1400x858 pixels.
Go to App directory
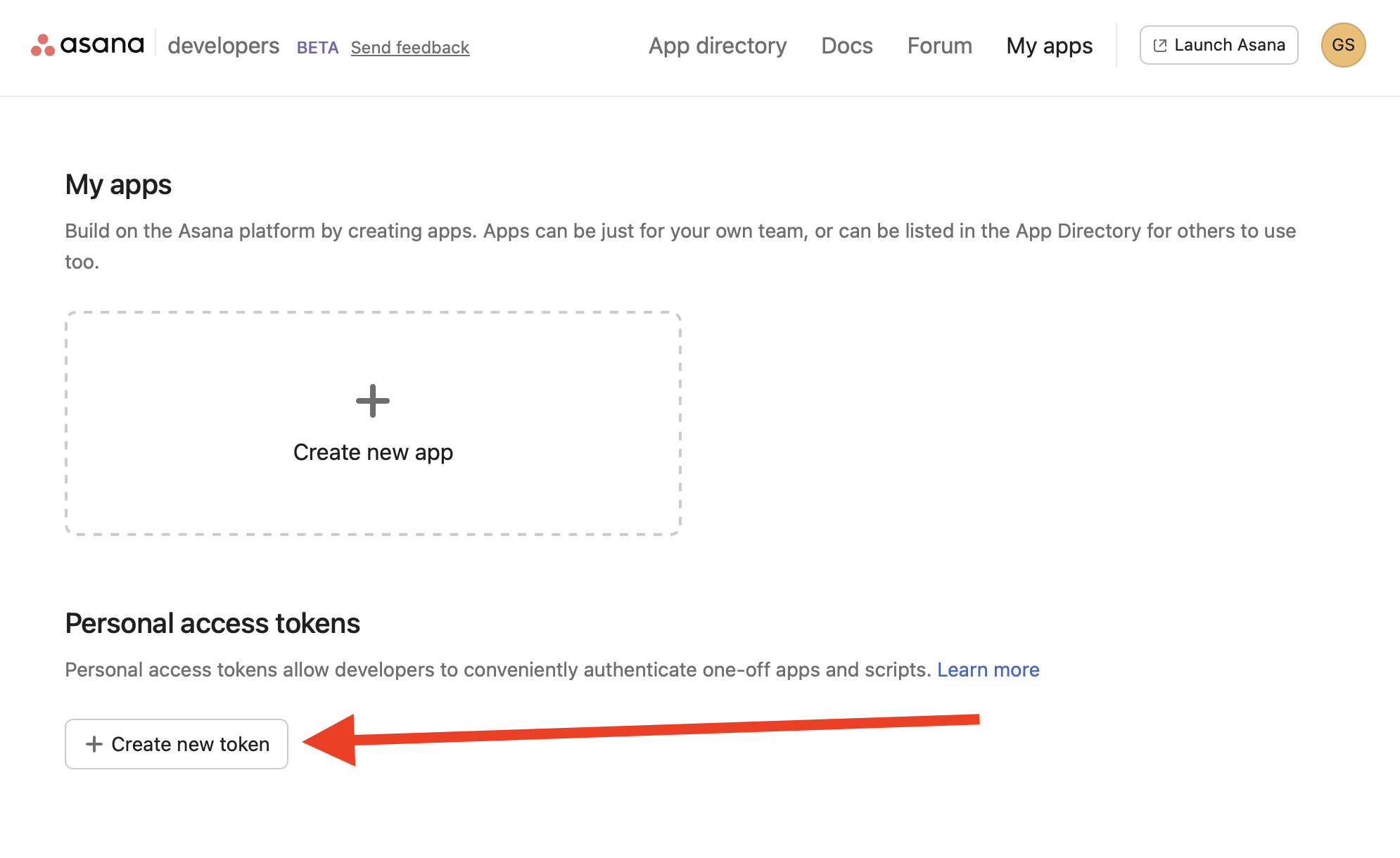[x=717, y=46]
